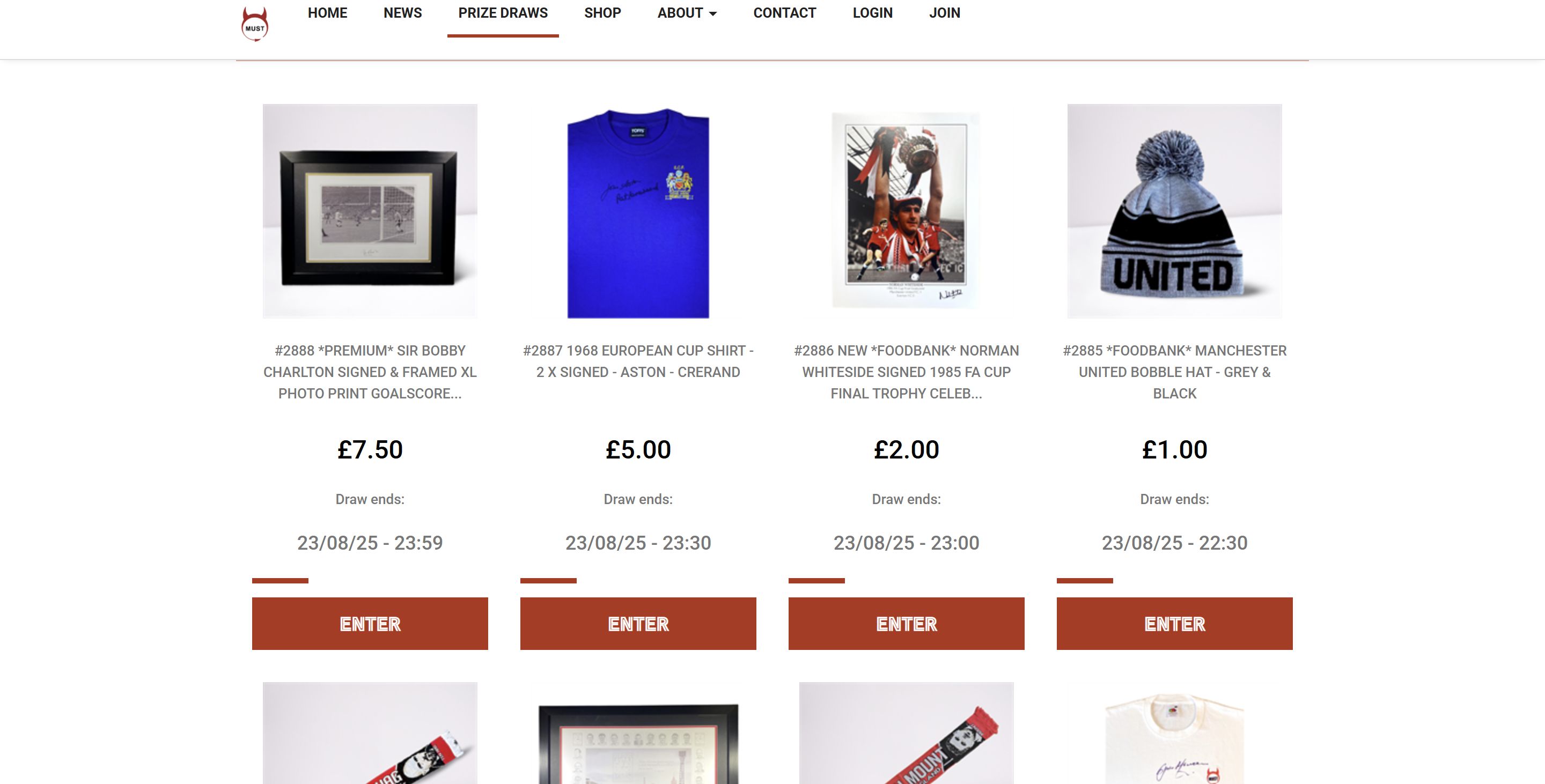The width and height of the screenshot is (1545, 784).
Task: Open the white signed t-shirt thumbnail
Action: coord(1174,737)
